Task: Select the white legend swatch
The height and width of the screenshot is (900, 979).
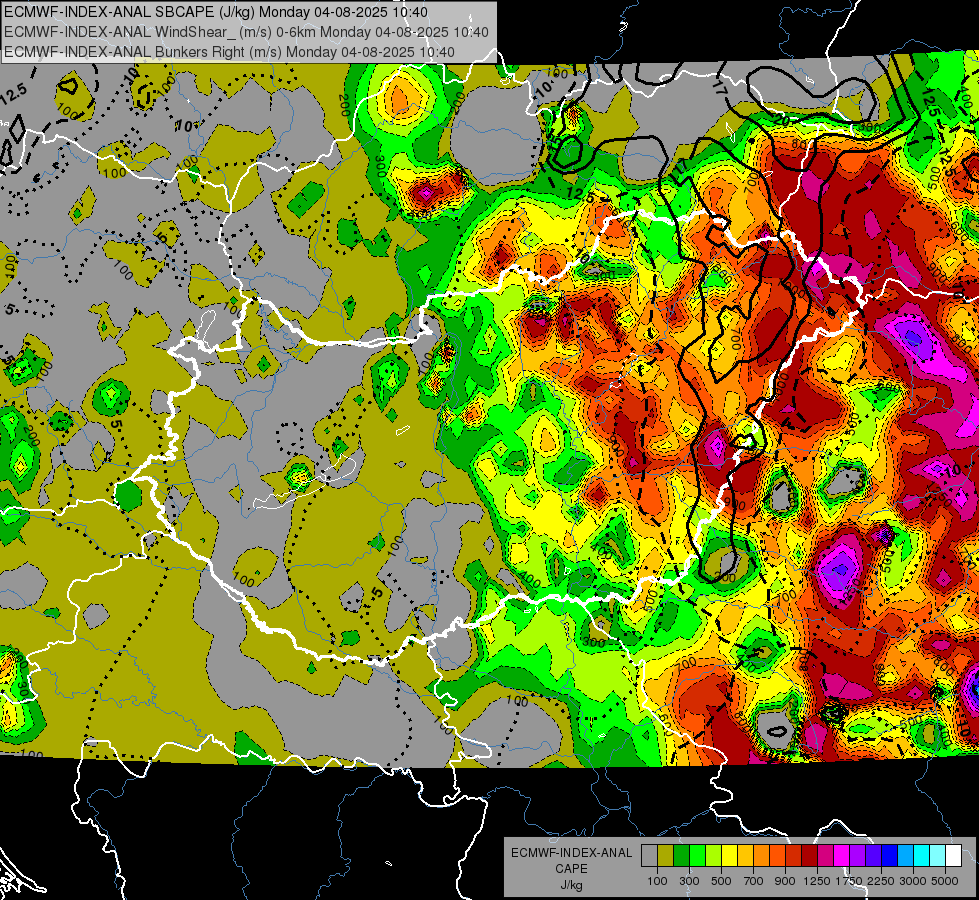Action: pos(953,855)
